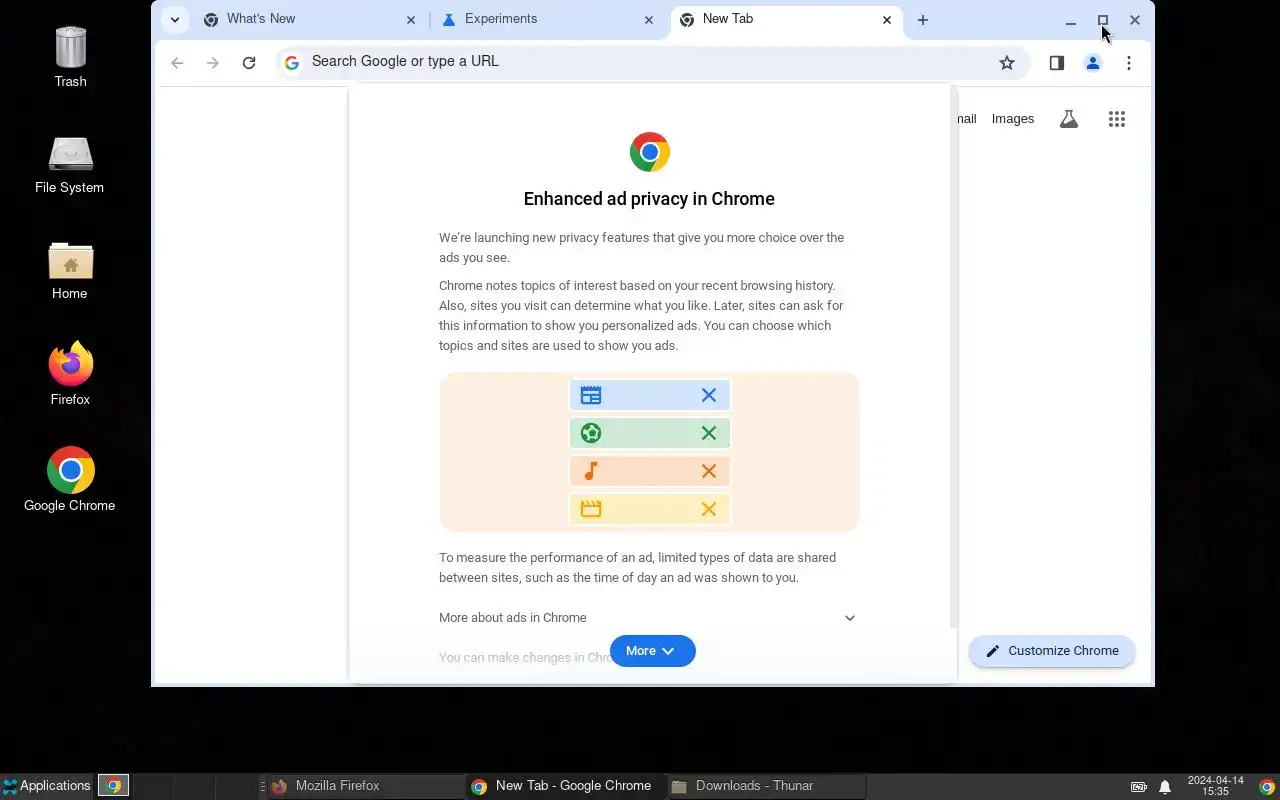This screenshot has height=800, width=1280.
Task: Expand More about ads in Chrome
Action: [648, 618]
